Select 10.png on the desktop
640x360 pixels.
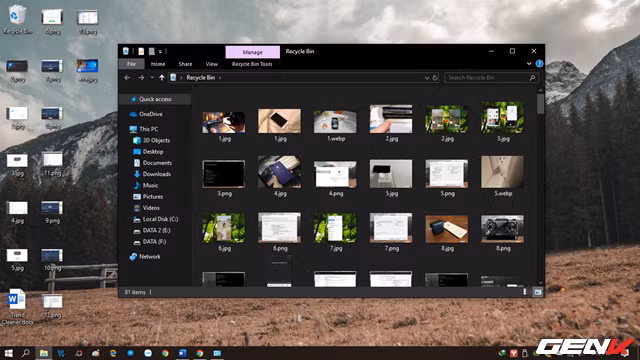(x=52, y=260)
